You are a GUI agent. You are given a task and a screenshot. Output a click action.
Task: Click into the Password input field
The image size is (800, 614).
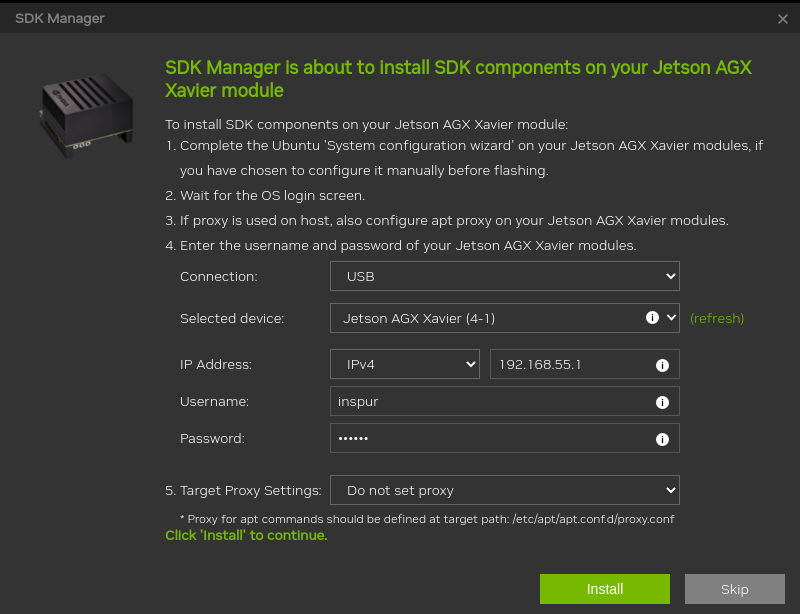coord(505,438)
